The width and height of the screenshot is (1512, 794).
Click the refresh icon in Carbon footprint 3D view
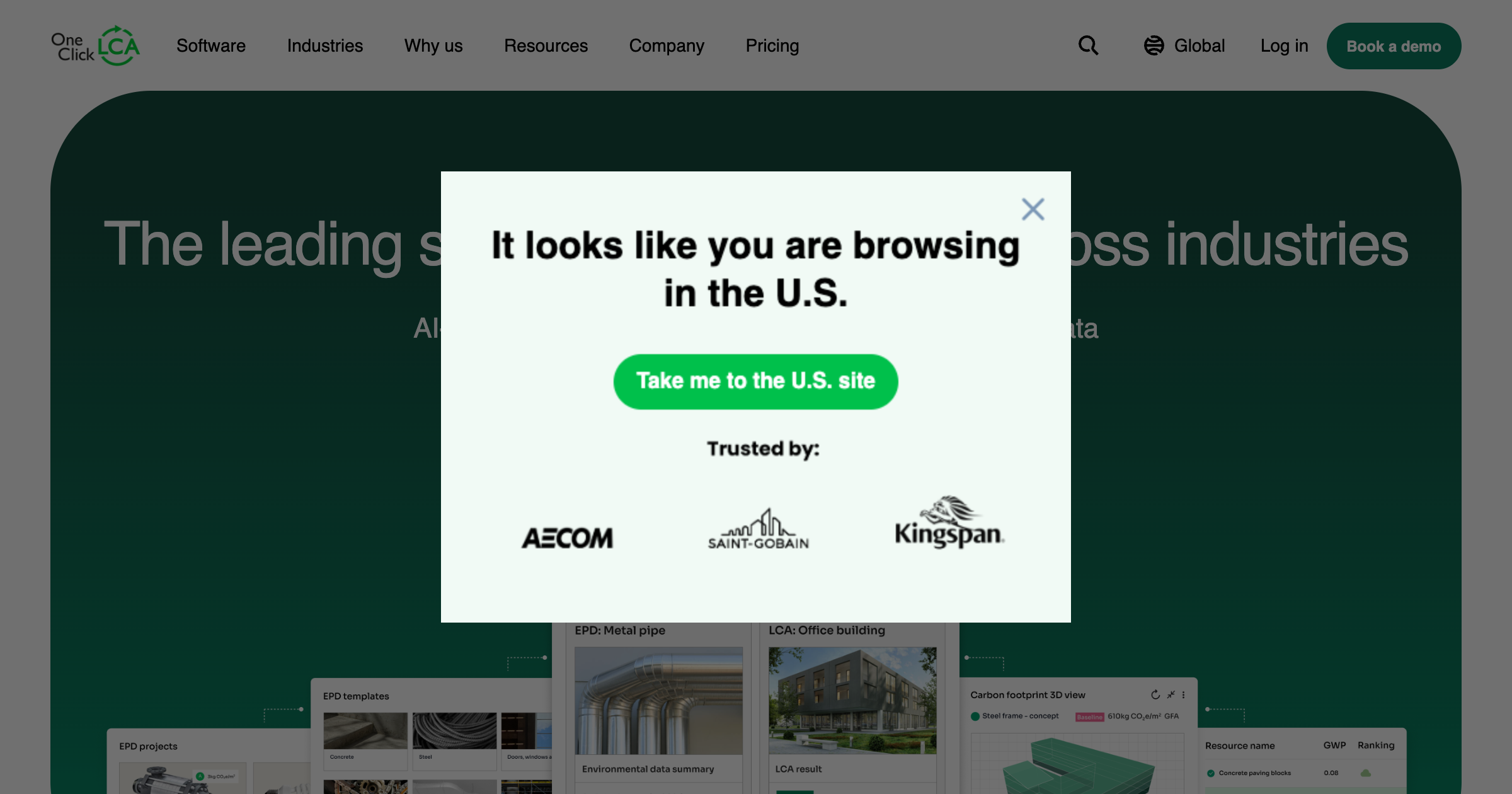click(x=1155, y=694)
